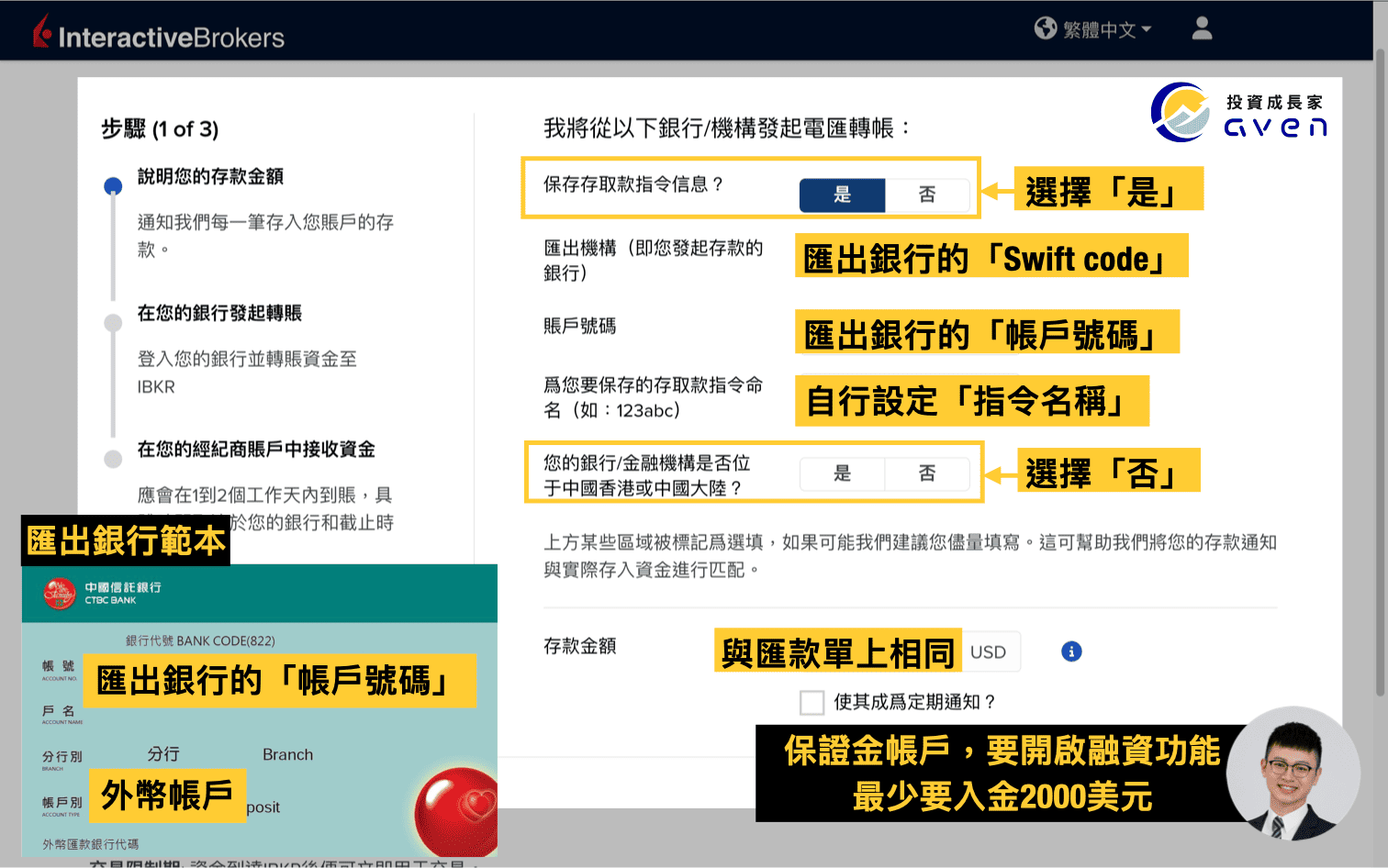Enable the 使其成爲定期通知 checkbox

(x=812, y=702)
